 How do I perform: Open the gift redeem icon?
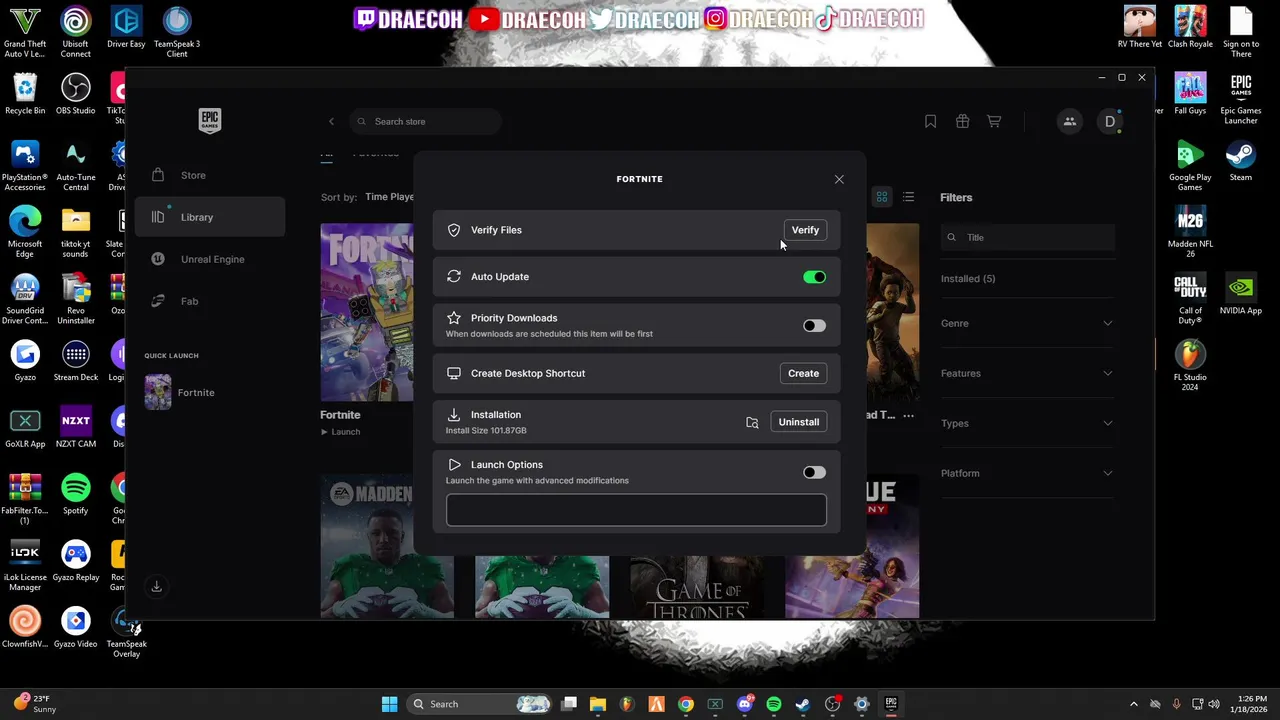962,122
